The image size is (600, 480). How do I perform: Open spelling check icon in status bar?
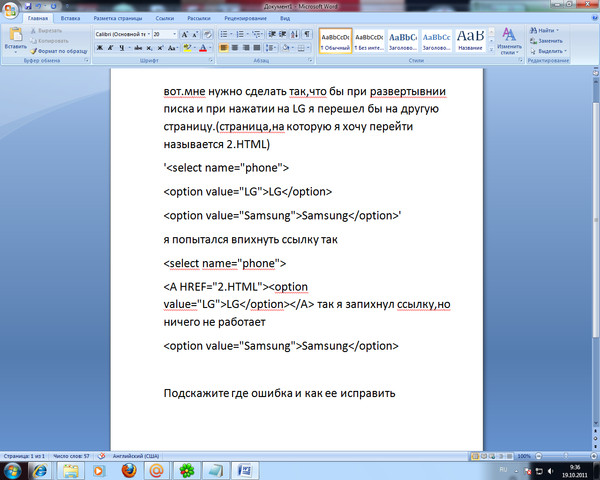point(101,456)
